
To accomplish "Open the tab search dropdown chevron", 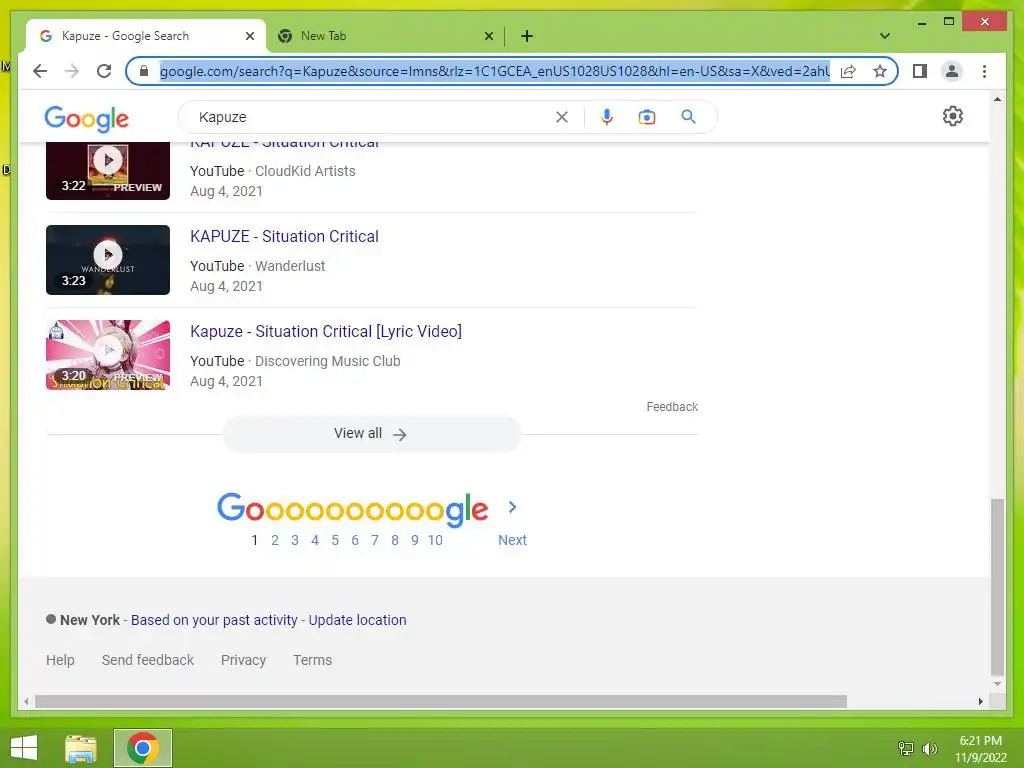I will coord(885,36).
